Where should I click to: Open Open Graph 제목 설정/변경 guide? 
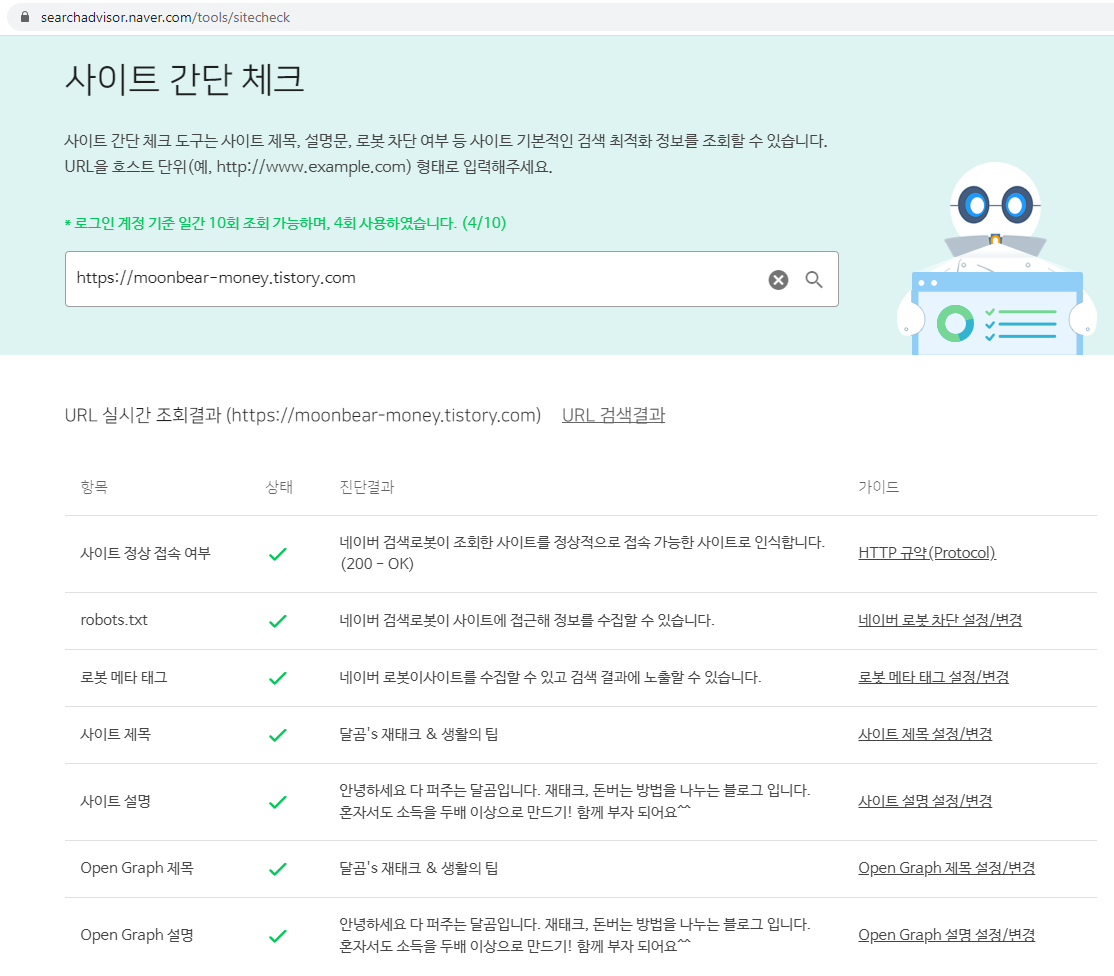click(x=946, y=868)
